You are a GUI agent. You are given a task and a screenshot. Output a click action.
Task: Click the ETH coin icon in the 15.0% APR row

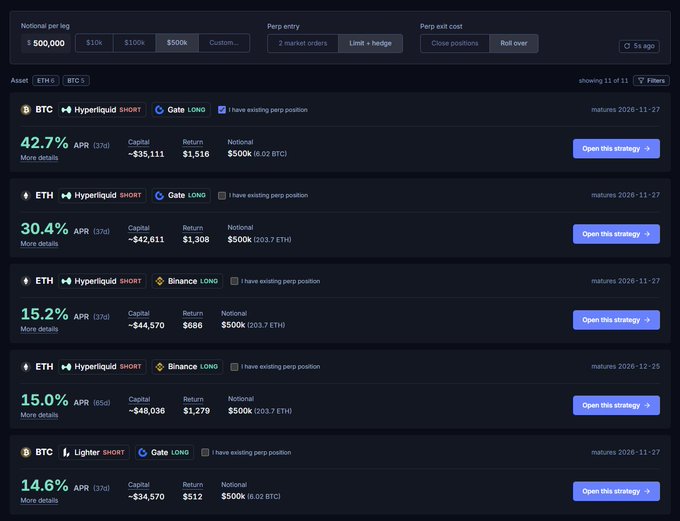(26, 367)
